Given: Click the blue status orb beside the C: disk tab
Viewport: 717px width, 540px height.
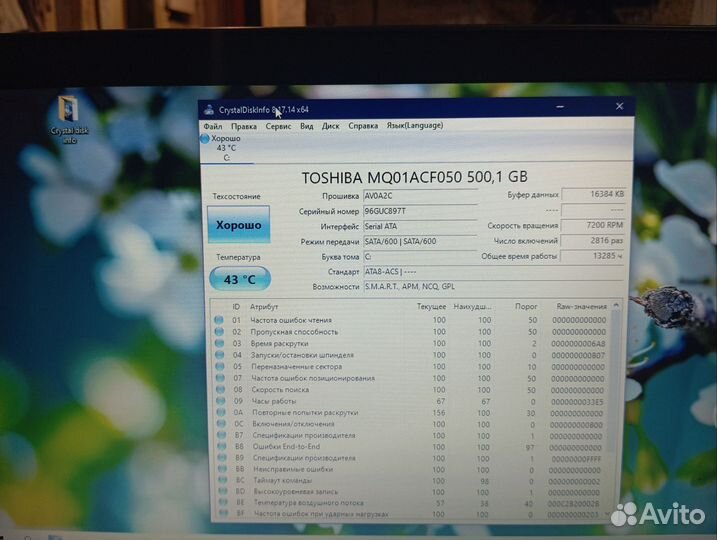Looking at the screenshot, I should coord(205,139).
